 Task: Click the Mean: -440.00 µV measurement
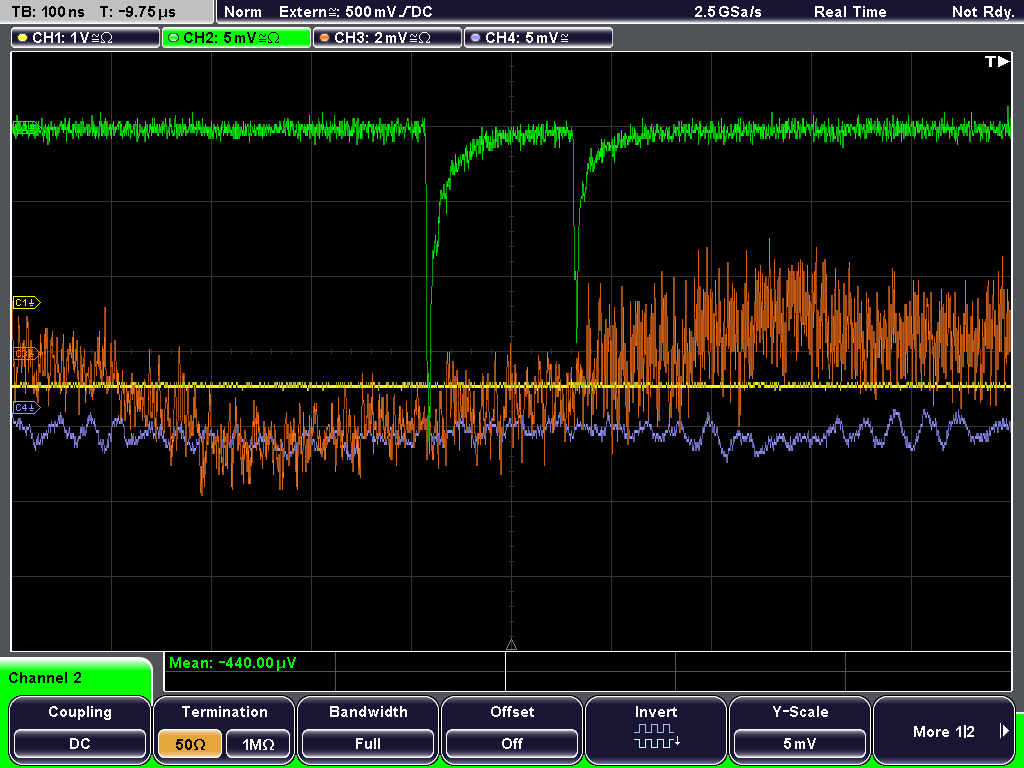point(232,663)
